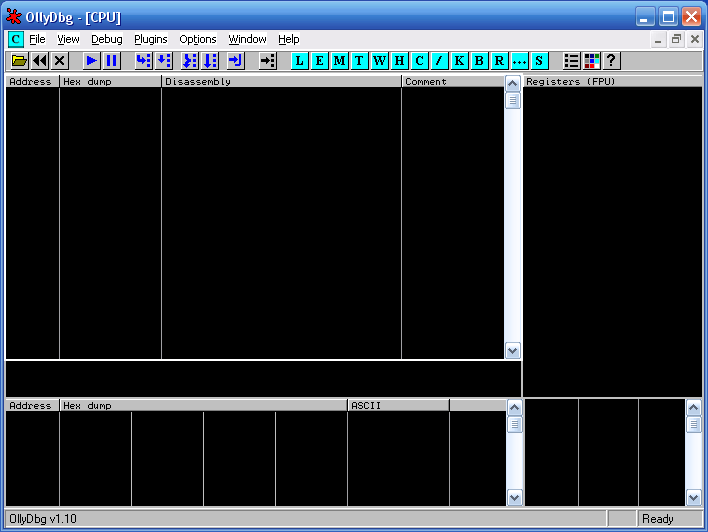Close debugged program with X toolbar icon
This screenshot has height=532, width=708.
pos(60,61)
